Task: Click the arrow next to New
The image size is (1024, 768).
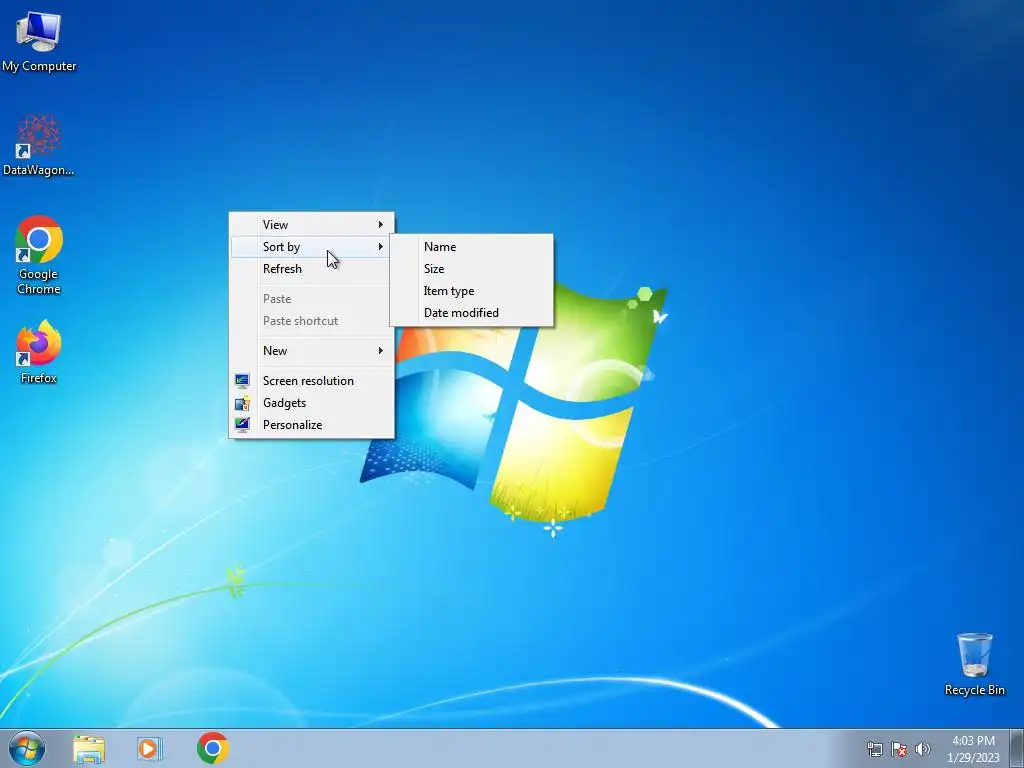Action: coord(381,351)
